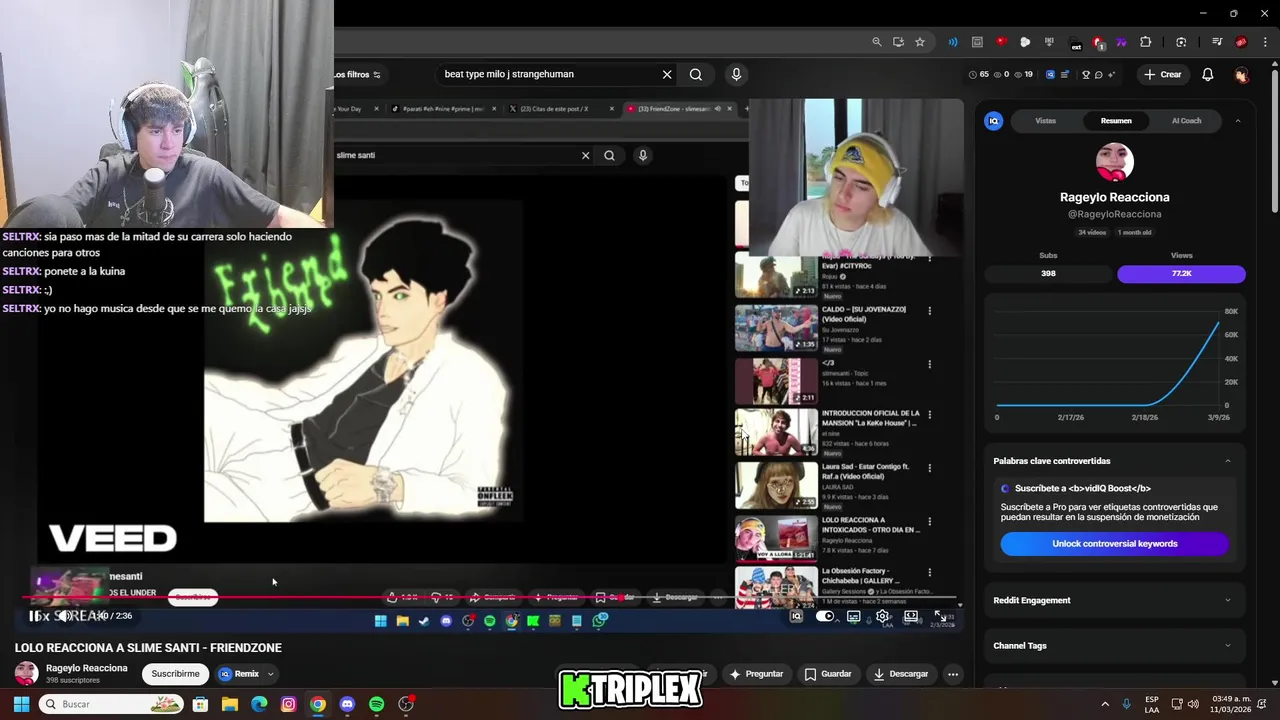
Task: Click the vidIQ IQ logo in panel header
Action: pos(993,121)
